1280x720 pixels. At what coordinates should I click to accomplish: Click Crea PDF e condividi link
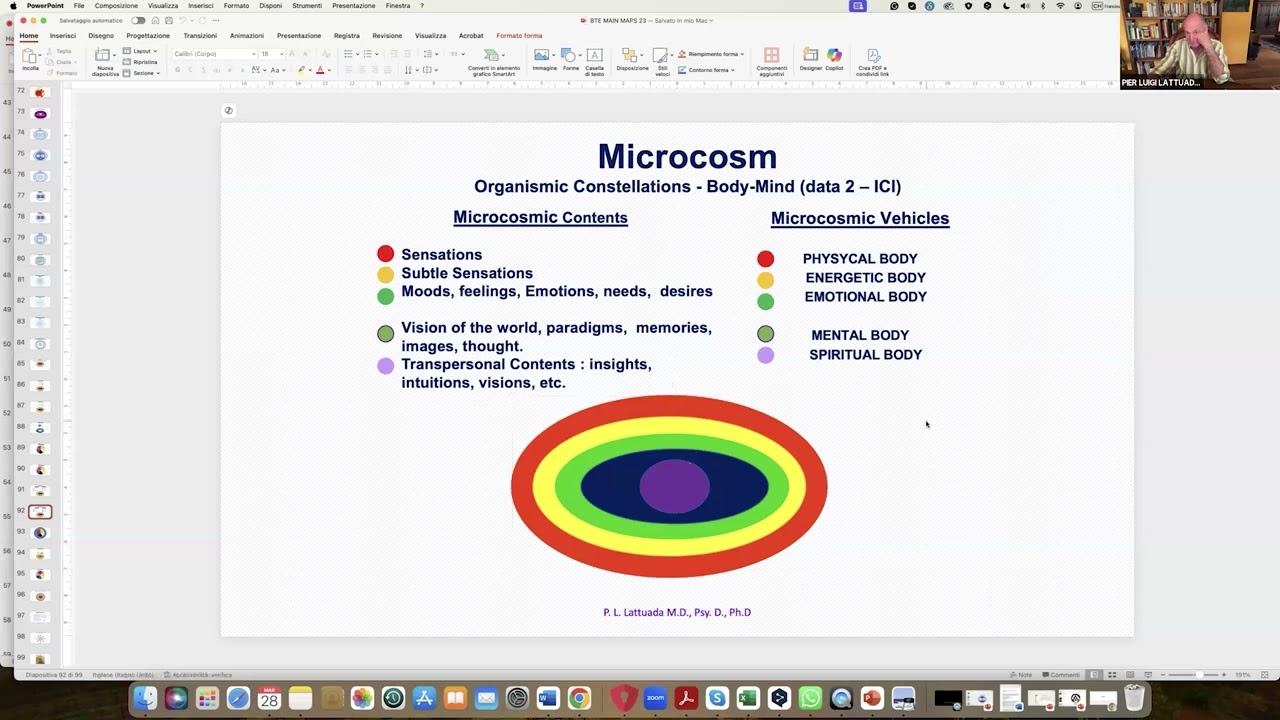[872, 62]
